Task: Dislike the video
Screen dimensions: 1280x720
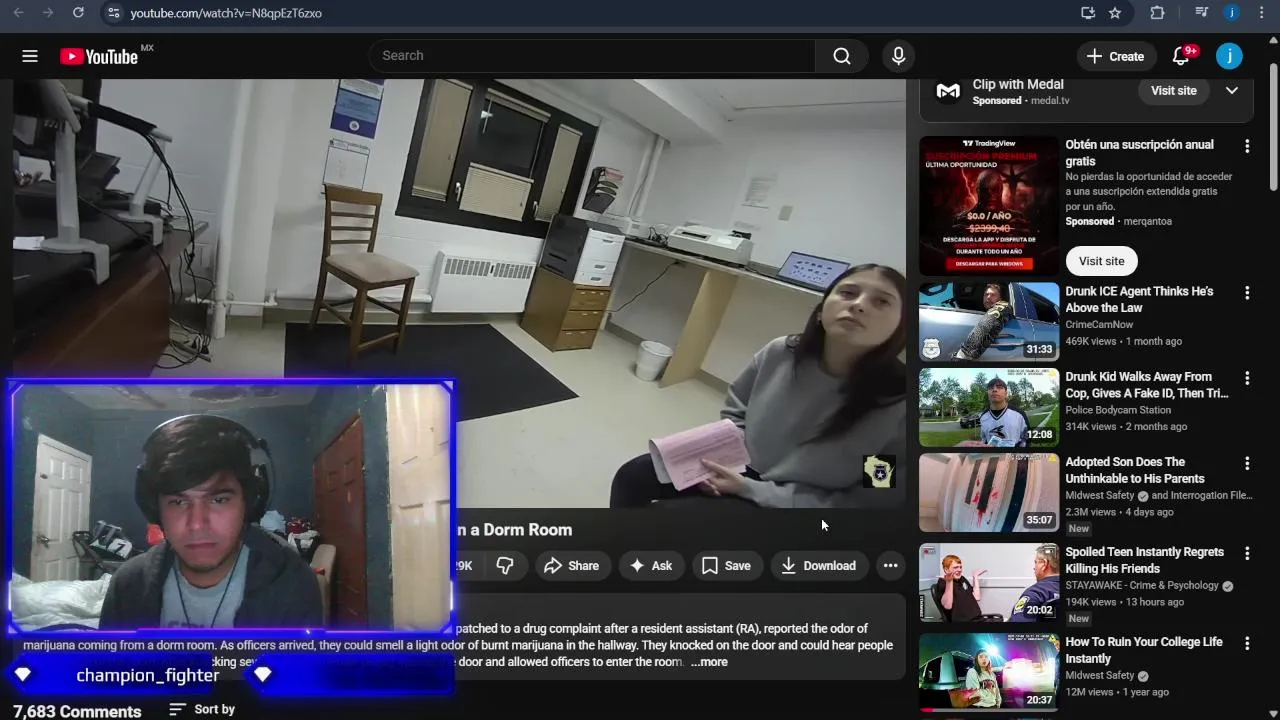Action: click(x=505, y=566)
